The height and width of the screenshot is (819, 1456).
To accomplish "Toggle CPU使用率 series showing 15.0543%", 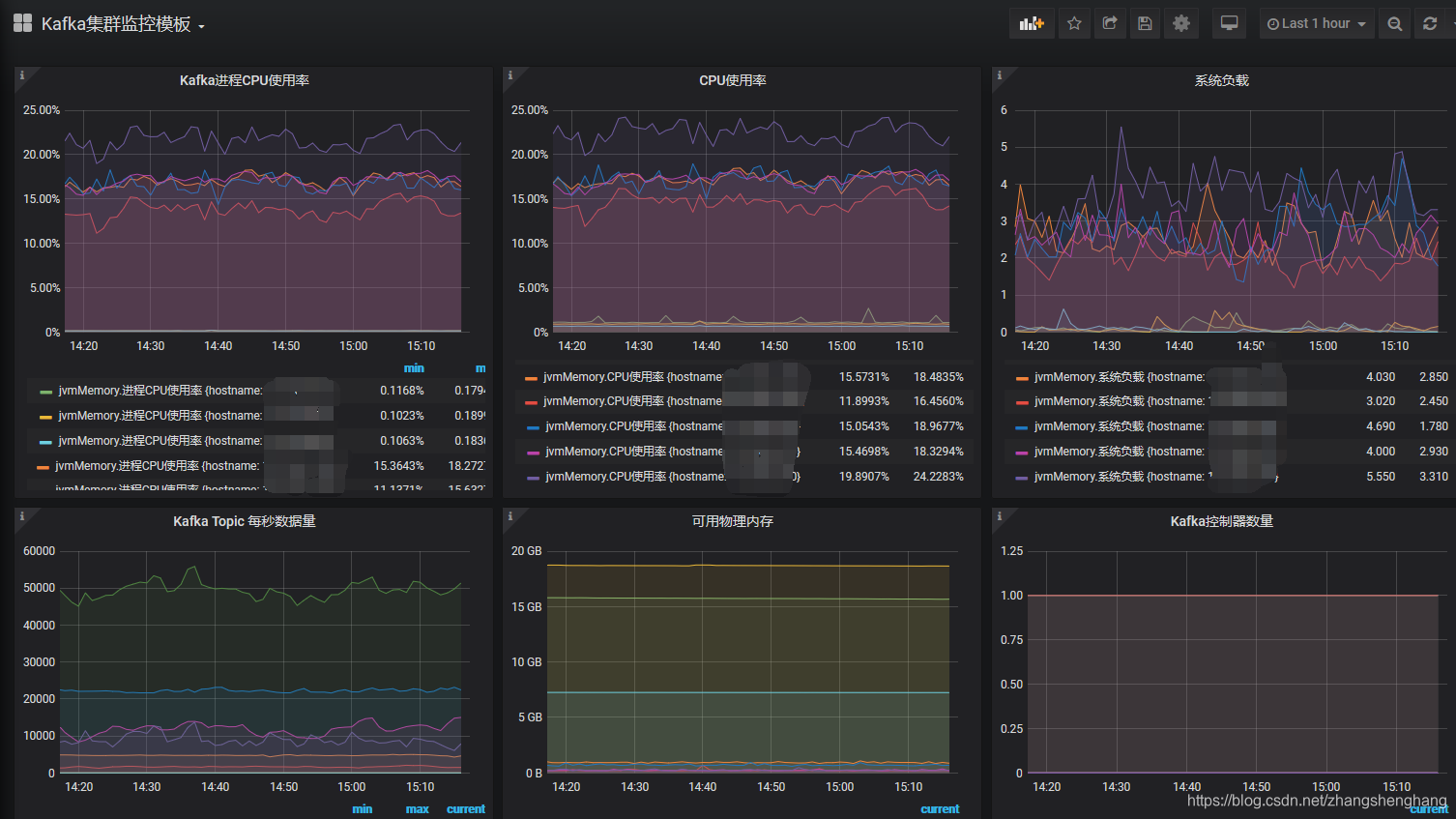I will pos(635,426).
